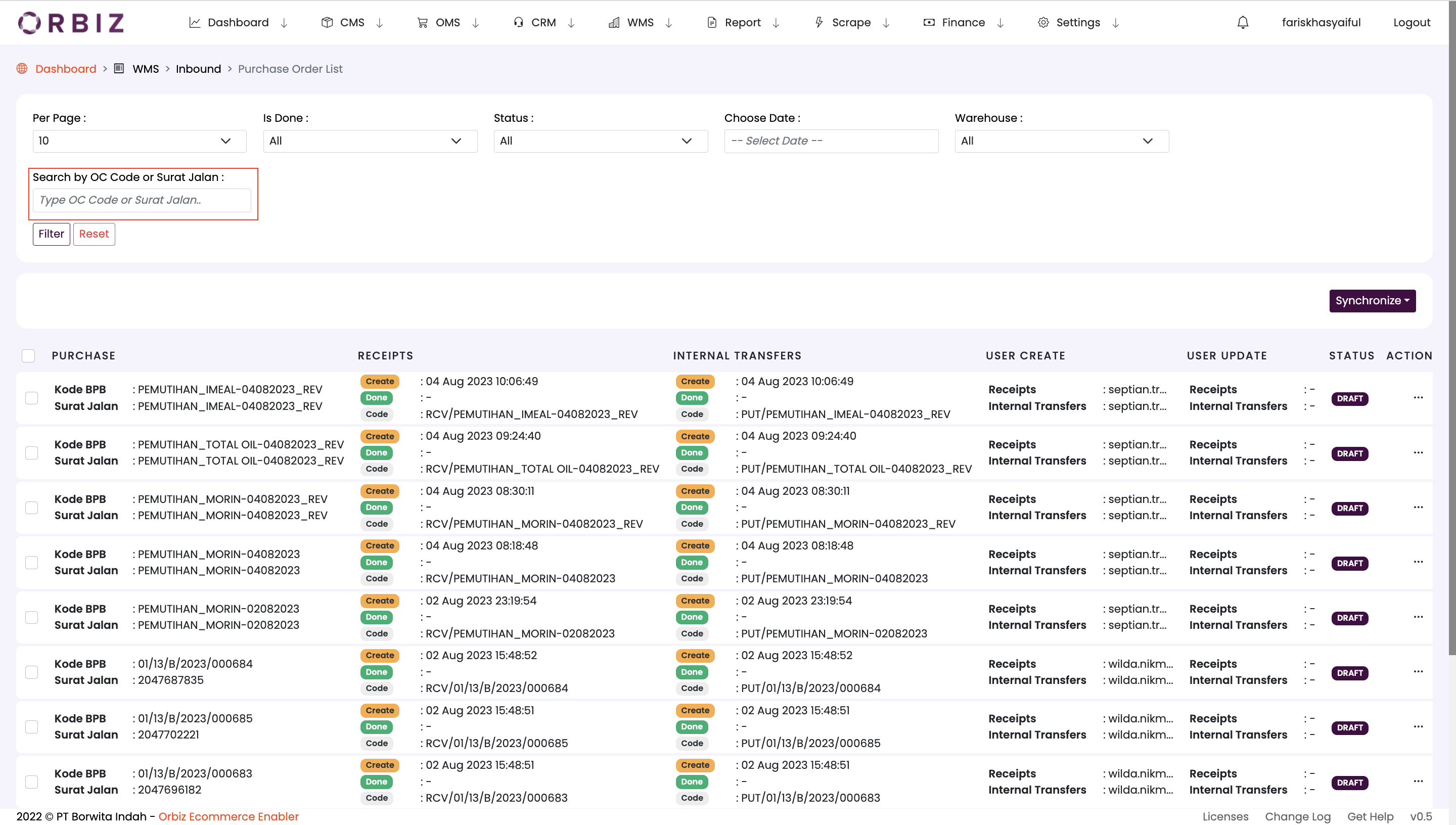The height and width of the screenshot is (825, 1456).
Task: Click the CMS box icon
Action: [327, 23]
